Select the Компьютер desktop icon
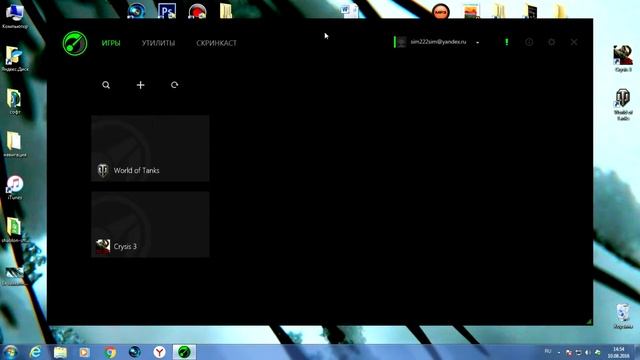 [15, 16]
